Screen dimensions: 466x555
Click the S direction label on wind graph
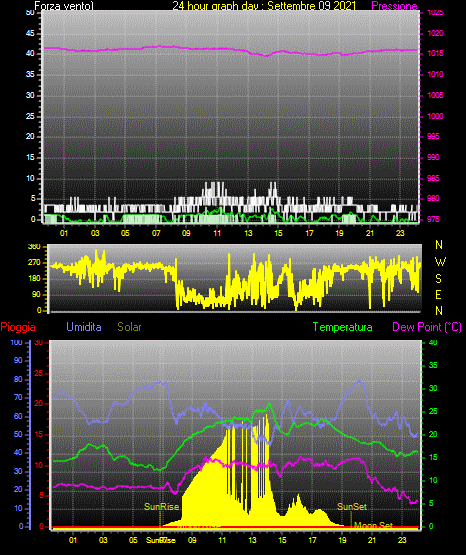pyautogui.click(x=438, y=279)
